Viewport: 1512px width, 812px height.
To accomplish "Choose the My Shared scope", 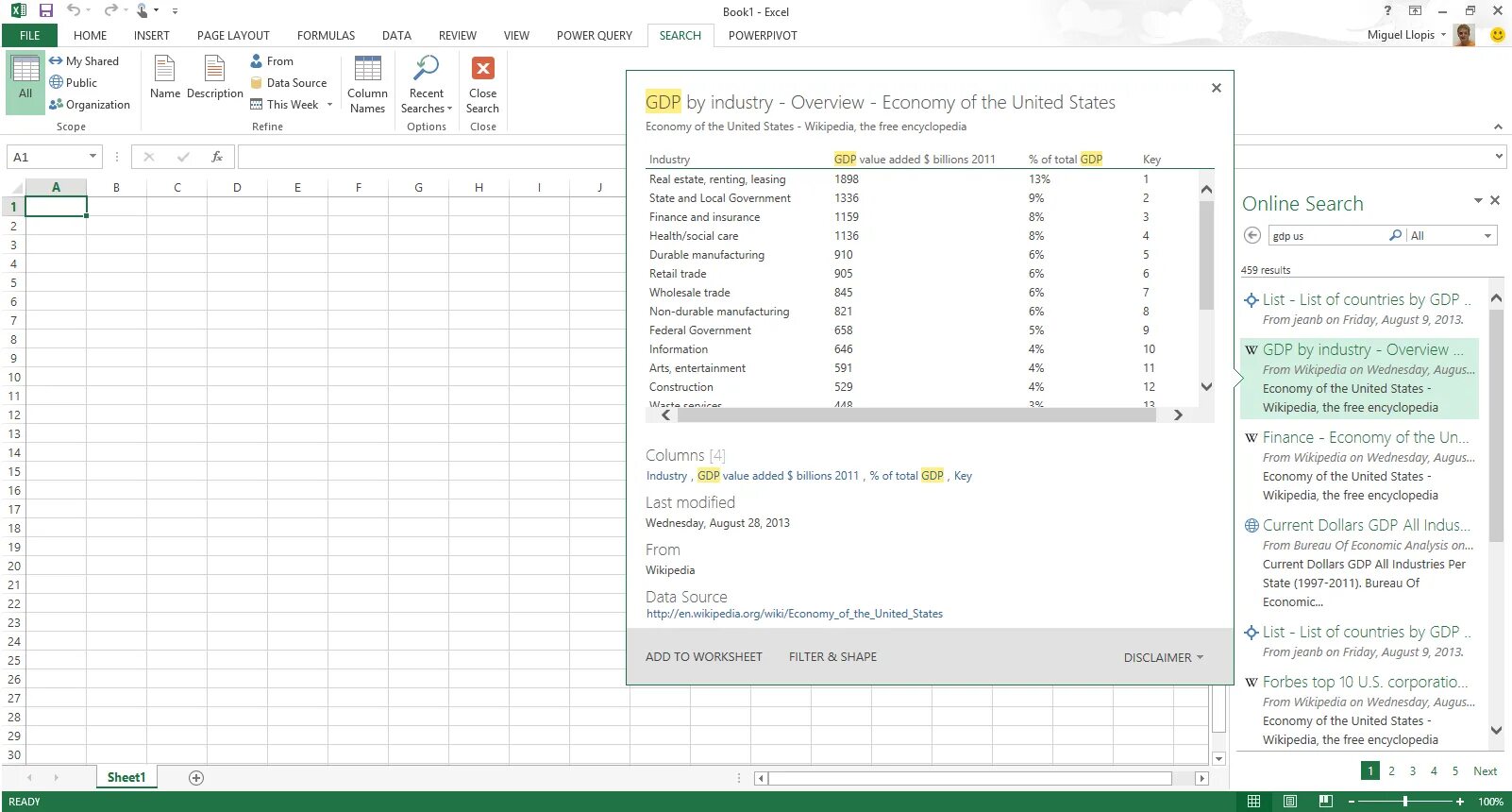I will coord(84,60).
